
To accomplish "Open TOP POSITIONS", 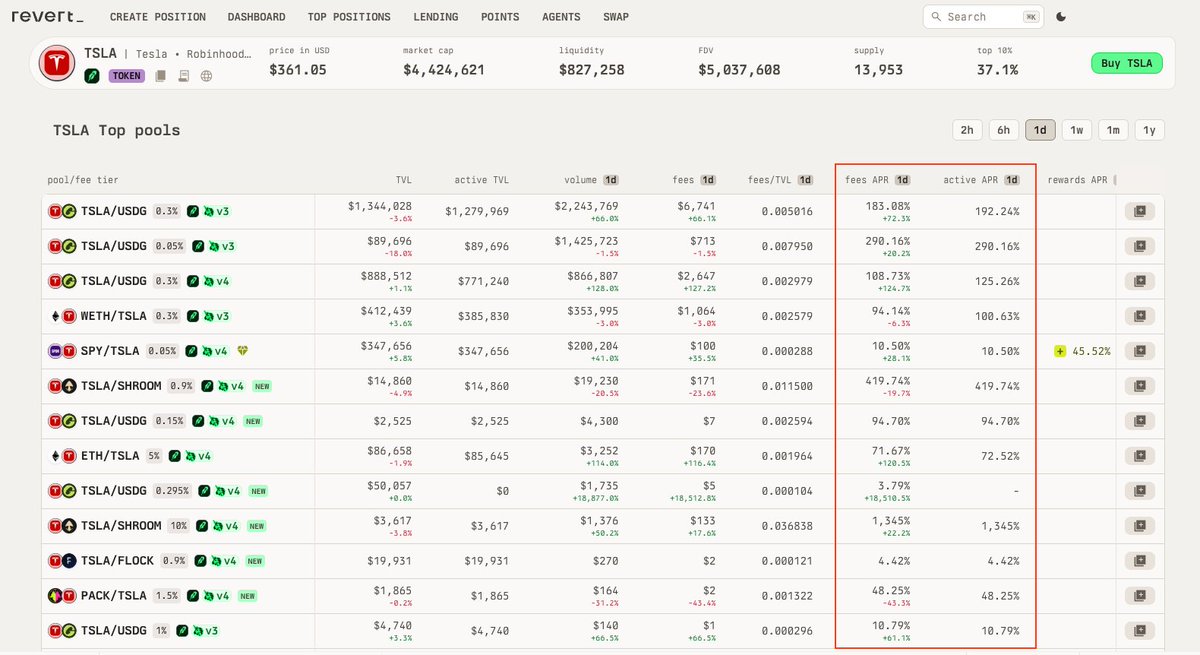I will click(349, 17).
